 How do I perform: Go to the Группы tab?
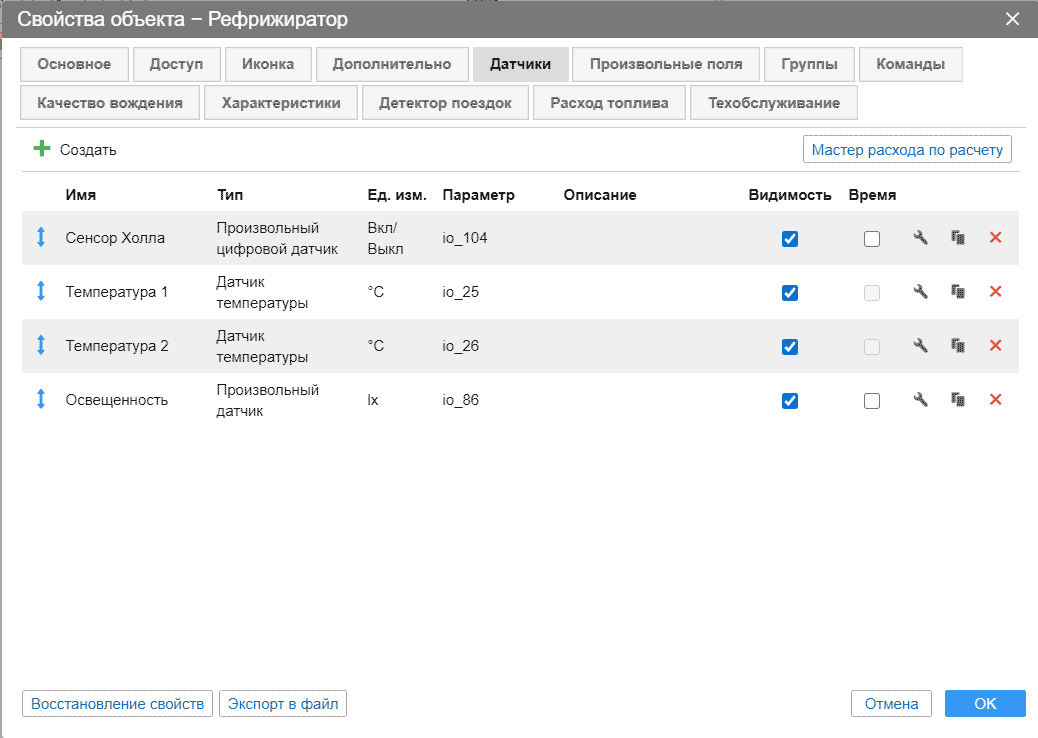click(x=809, y=64)
